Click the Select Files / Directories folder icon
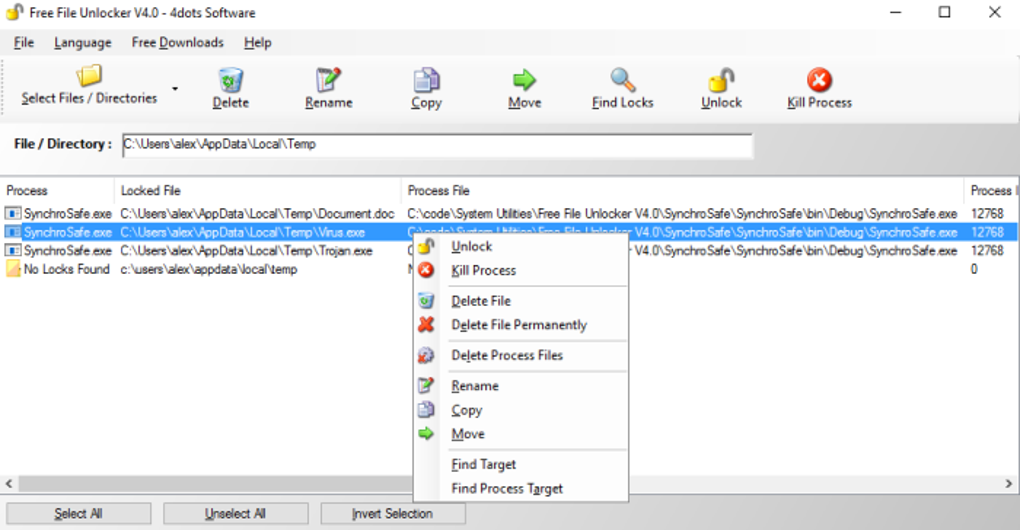 point(89,76)
